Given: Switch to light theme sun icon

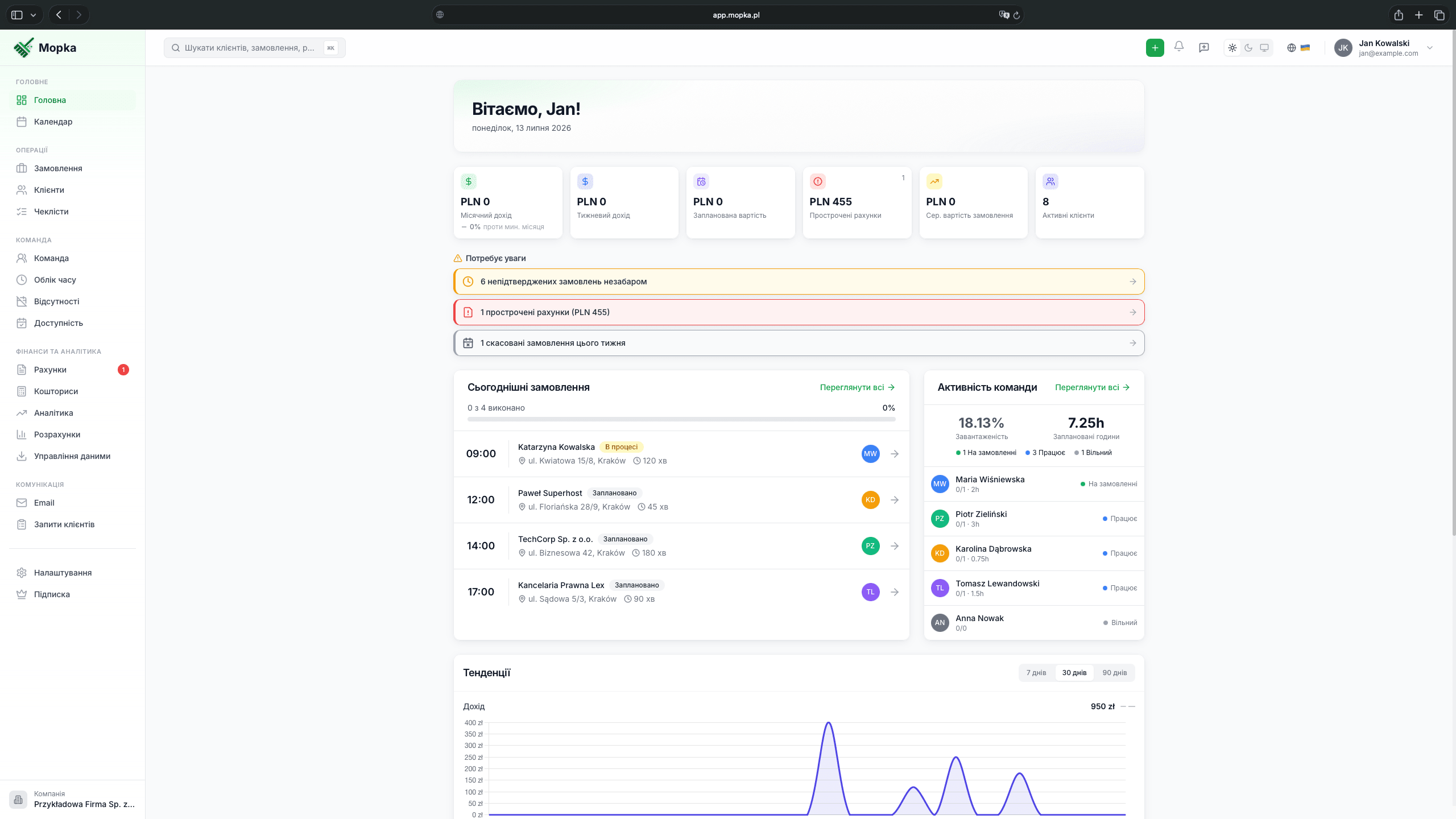Looking at the screenshot, I should coord(1232,48).
